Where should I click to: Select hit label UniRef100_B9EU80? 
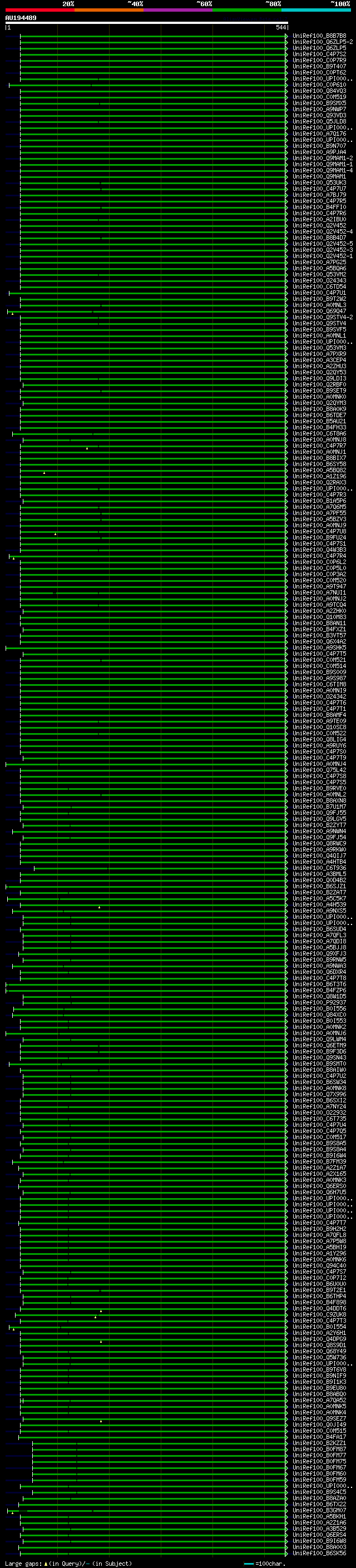point(319,1388)
